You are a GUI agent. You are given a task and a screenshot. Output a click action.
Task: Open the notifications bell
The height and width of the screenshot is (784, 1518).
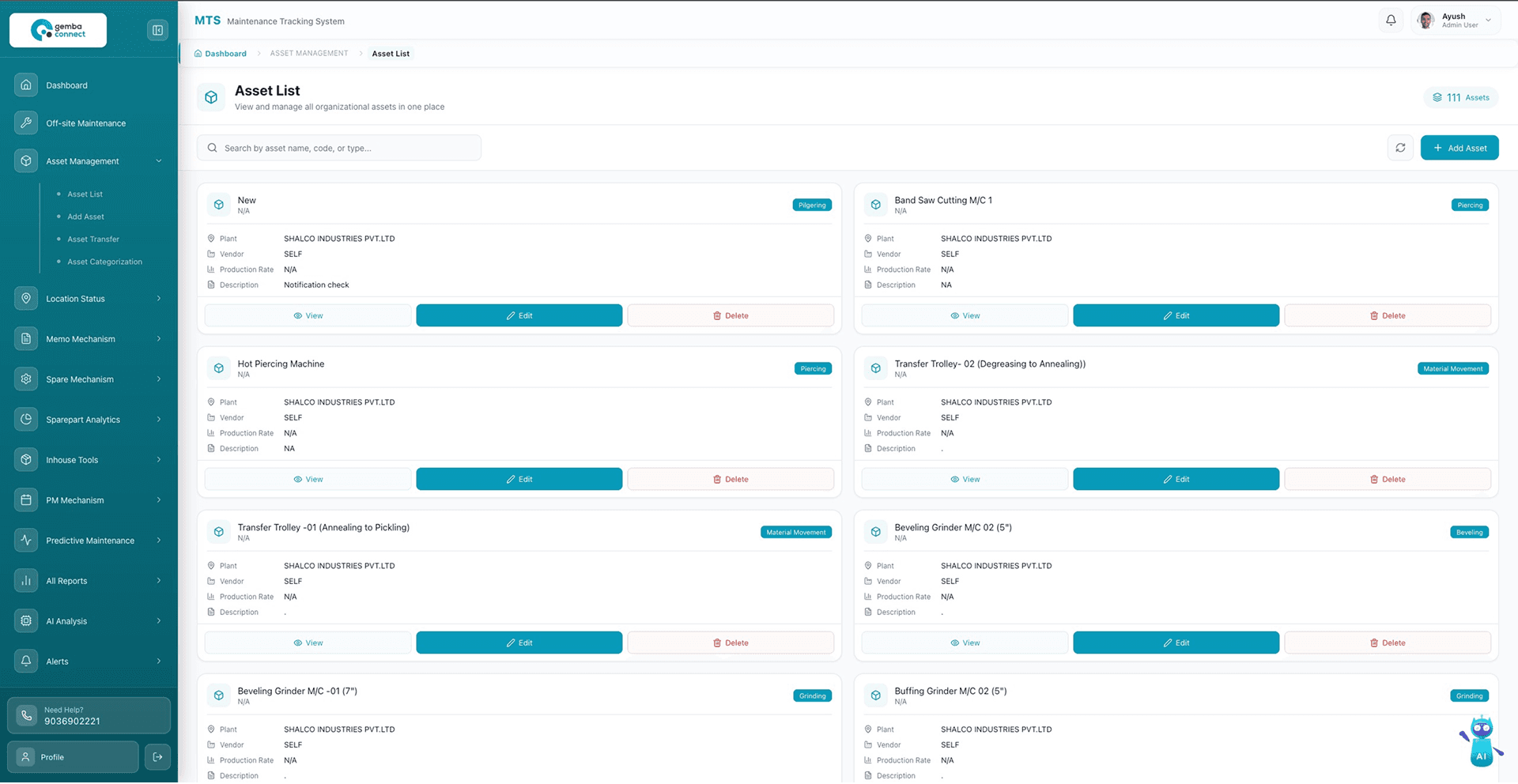pos(1391,21)
